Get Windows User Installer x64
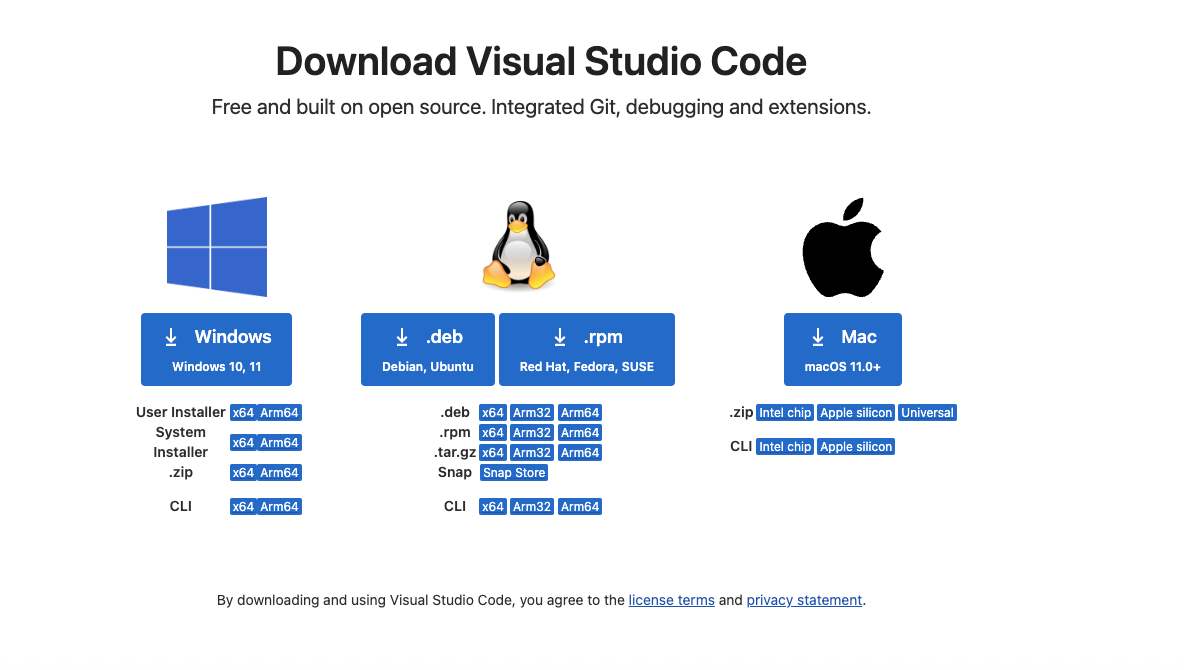 coord(243,412)
